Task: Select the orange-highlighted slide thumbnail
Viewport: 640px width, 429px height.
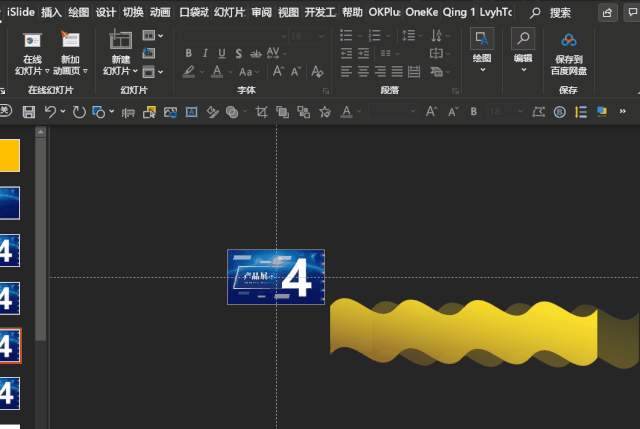Action: pyautogui.click(x=10, y=346)
